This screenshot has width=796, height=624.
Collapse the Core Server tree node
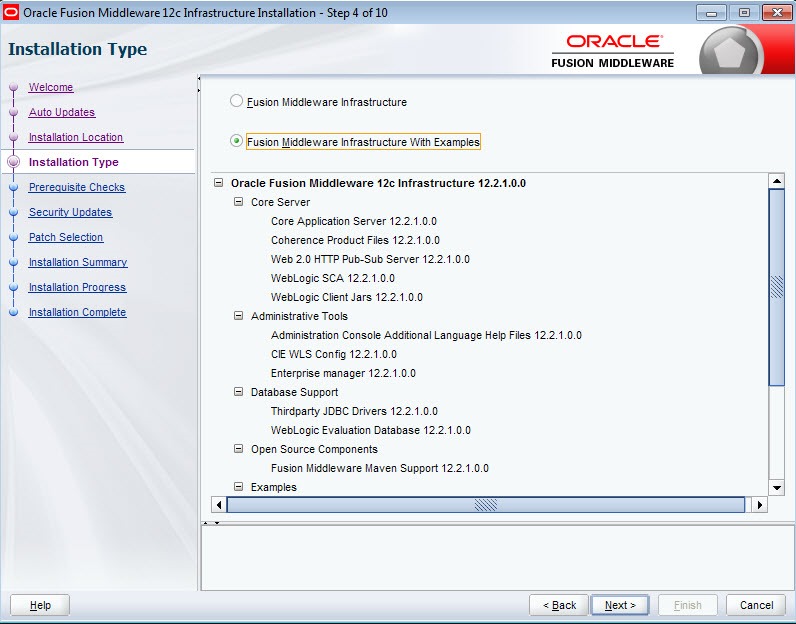tap(238, 202)
